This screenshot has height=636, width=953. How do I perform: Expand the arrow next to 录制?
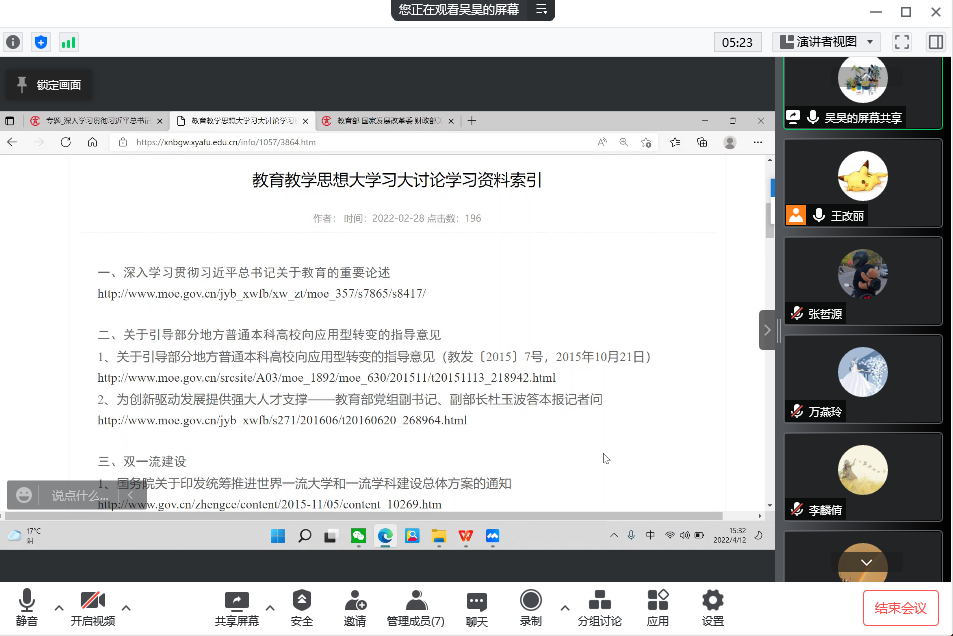(564, 607)
